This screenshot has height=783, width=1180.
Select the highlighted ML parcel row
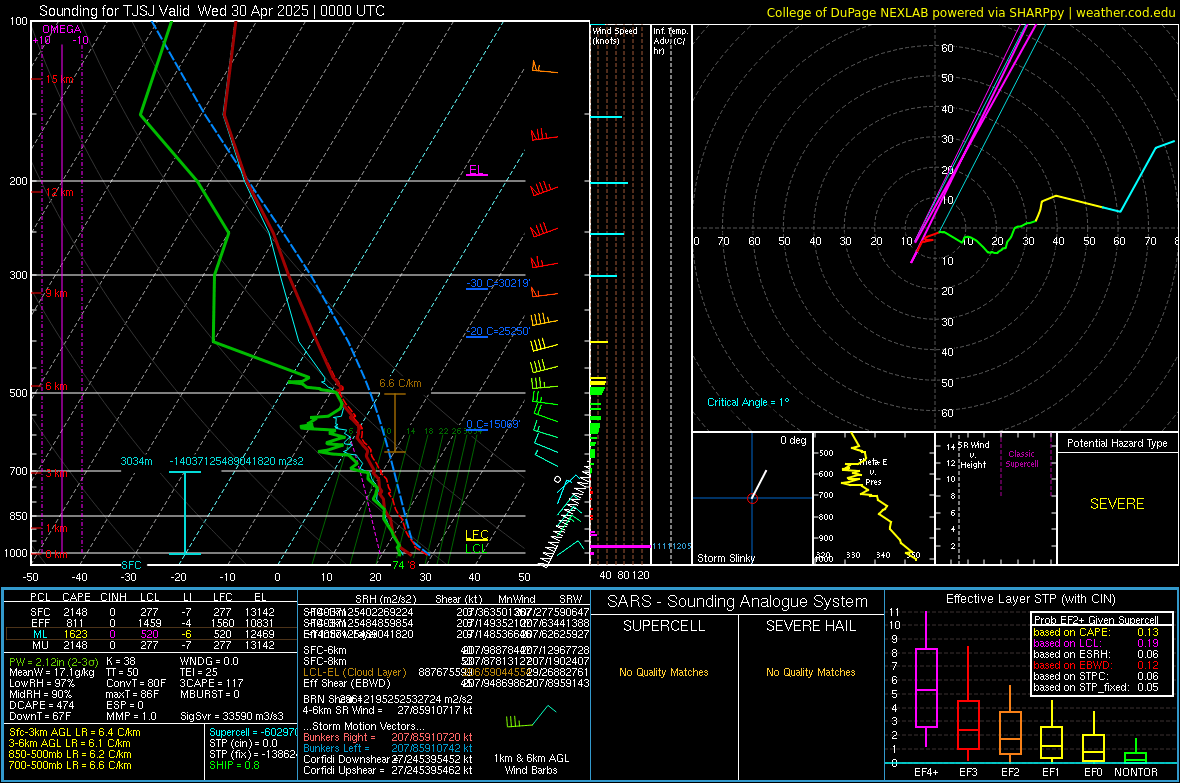151,635
